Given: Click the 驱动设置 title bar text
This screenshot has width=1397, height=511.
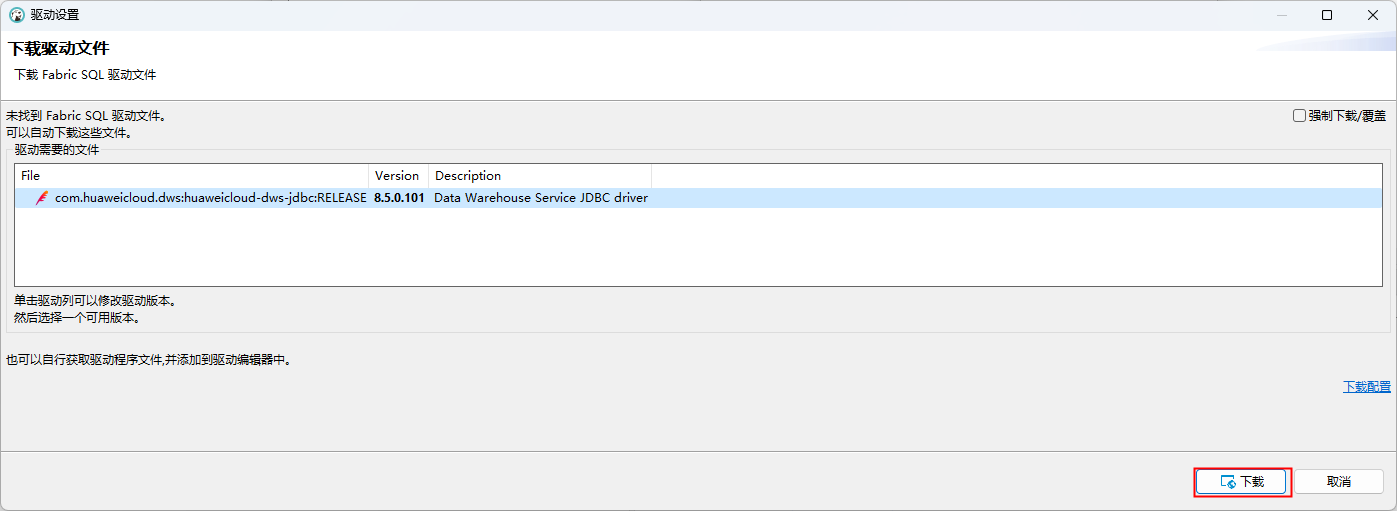Looking at the screenshot, I should pyautogui.click(x=55, y=15).
